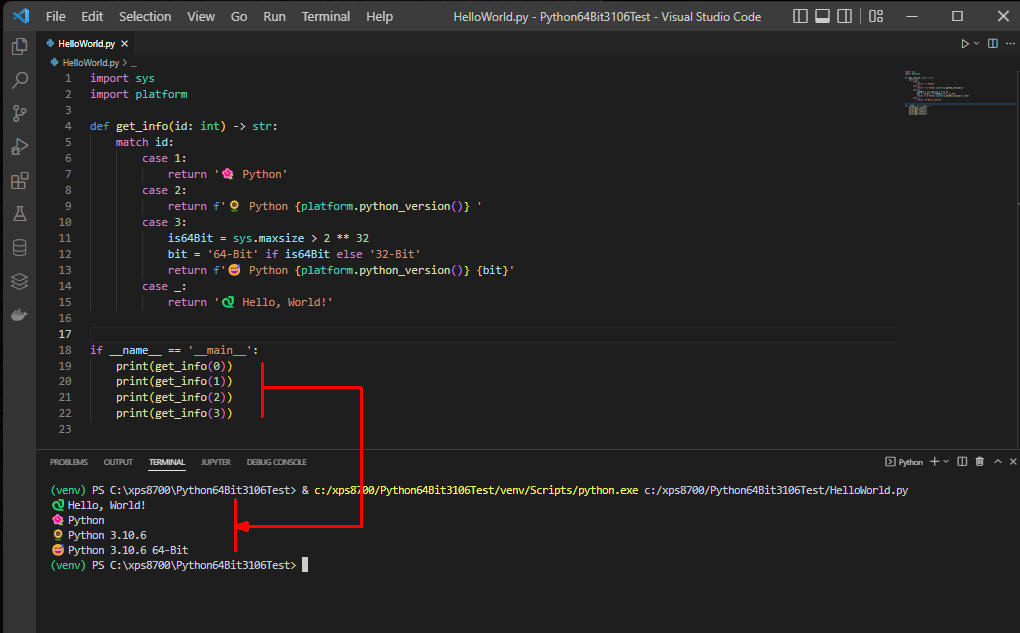Open the View menu
Viewport: 1020px width, 633px height.
click(x=200, y=16)
